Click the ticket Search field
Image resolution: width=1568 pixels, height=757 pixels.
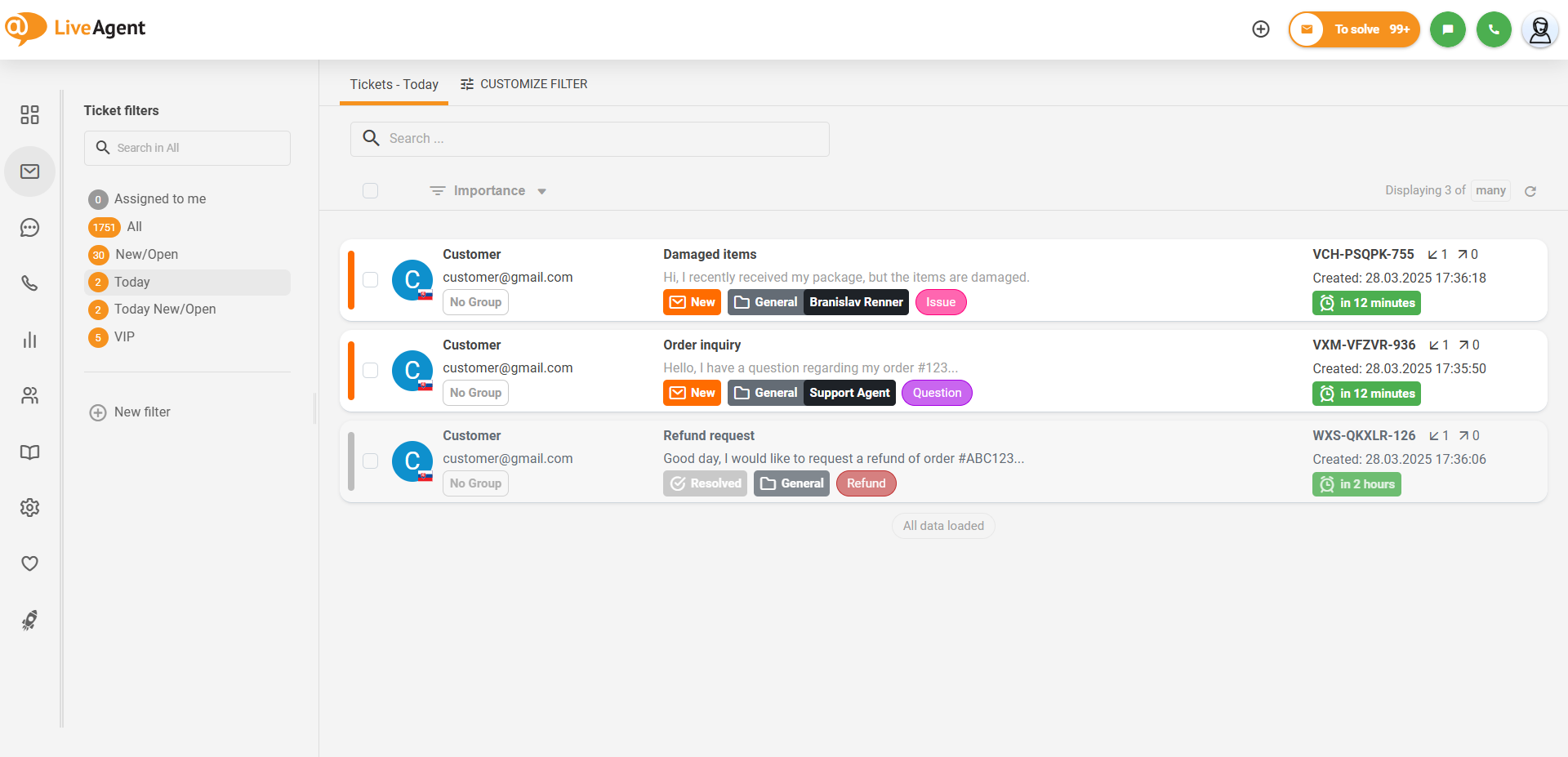pyautogui.click(x=590, y=139)
